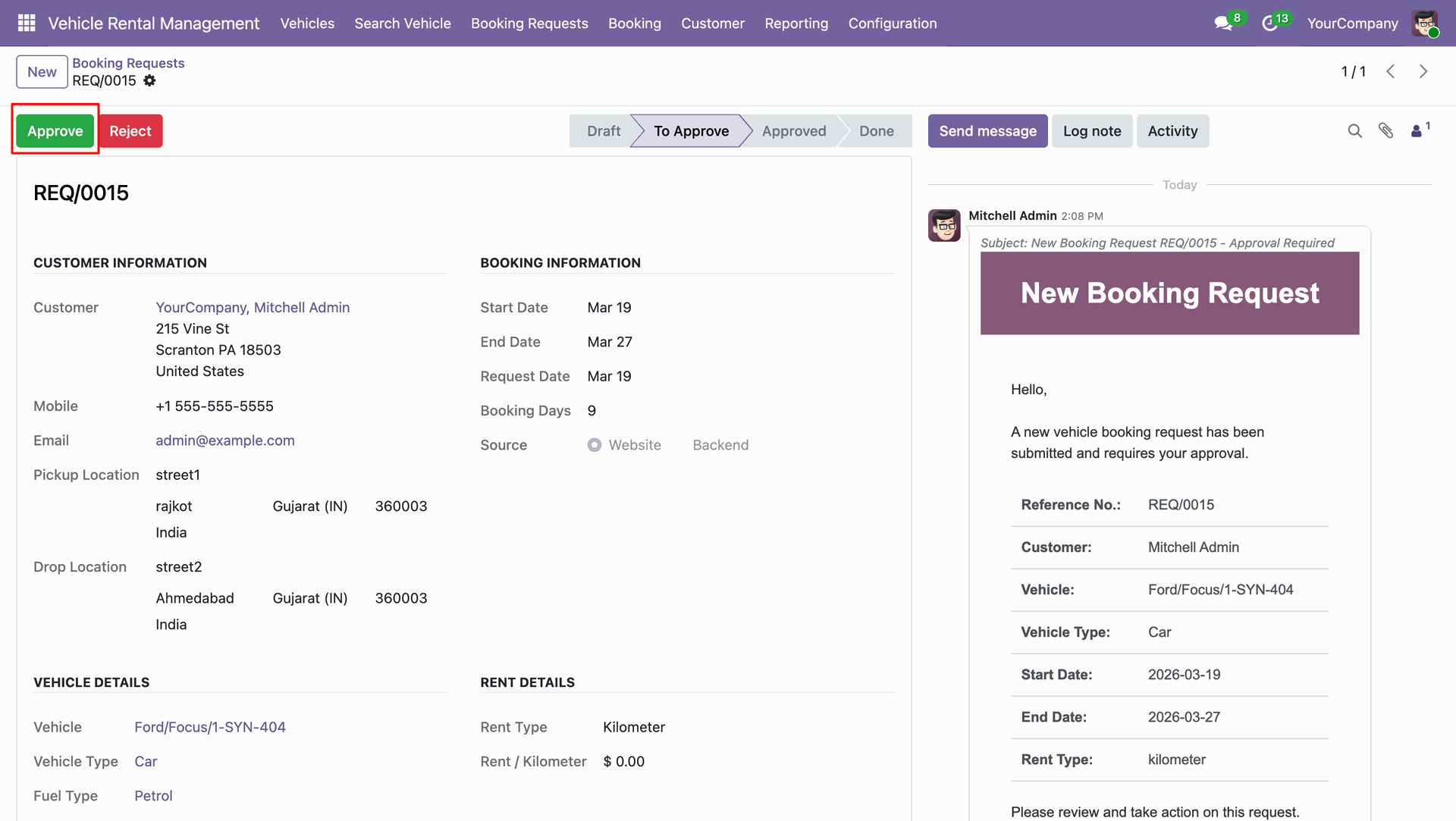This screenshot has width=1456, height=821.
Task: Go to the next record arrow
Action: tap(1423, 71)
